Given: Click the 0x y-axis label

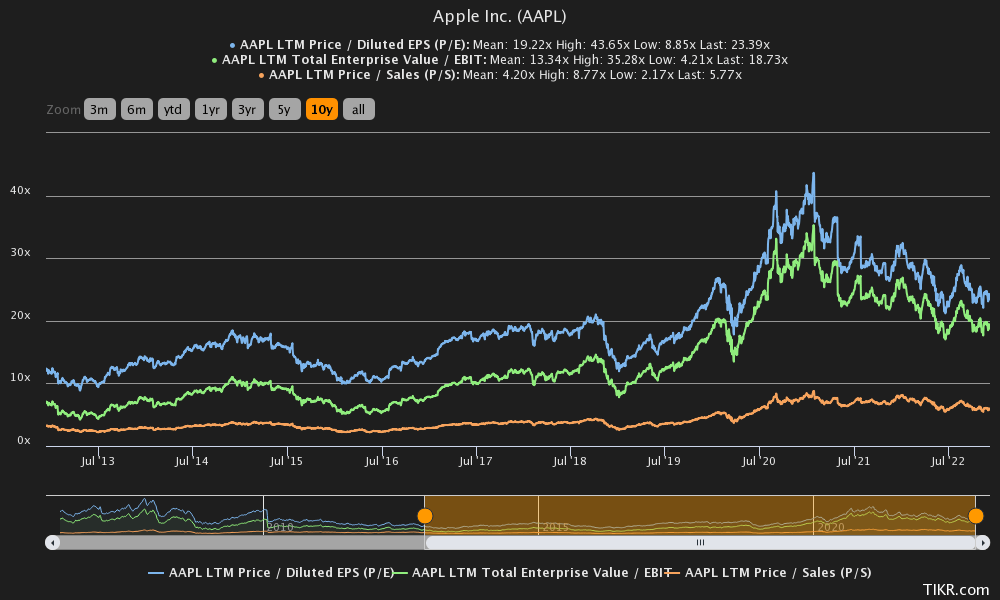Looking at the screenshot, I should [24, 441].
